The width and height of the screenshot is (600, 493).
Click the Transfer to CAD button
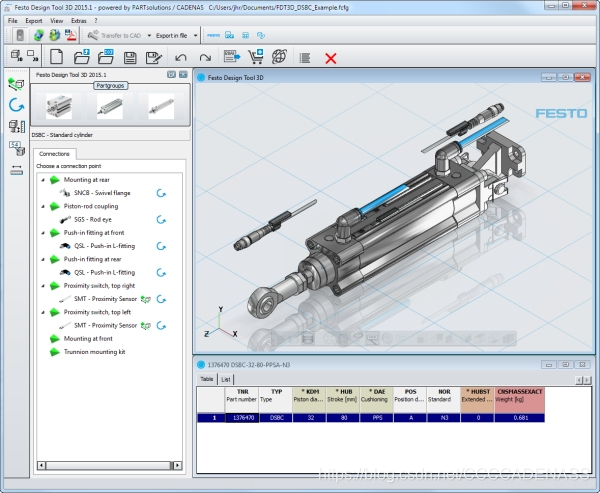tap(114, 36)
